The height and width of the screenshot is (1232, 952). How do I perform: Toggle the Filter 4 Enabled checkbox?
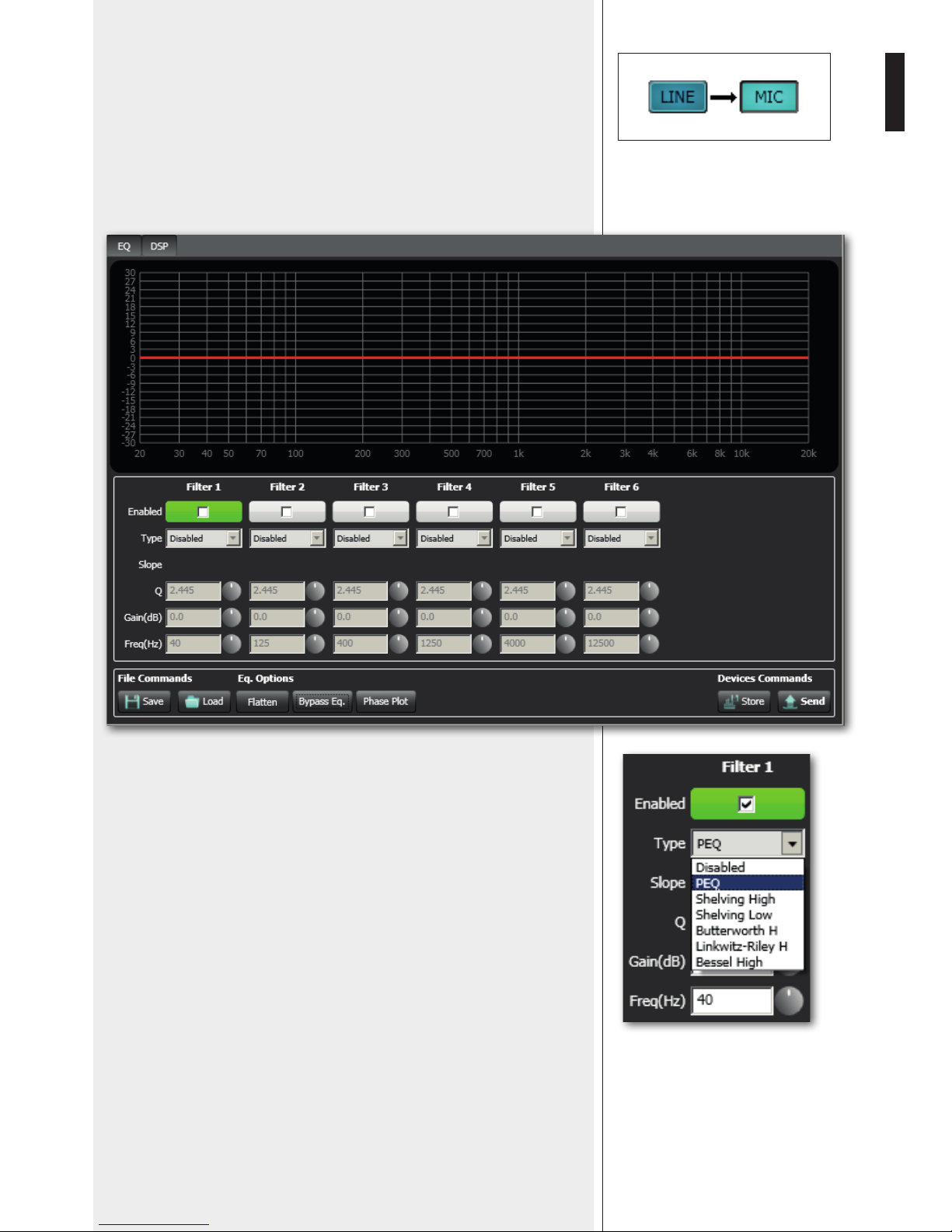[454, 511]
